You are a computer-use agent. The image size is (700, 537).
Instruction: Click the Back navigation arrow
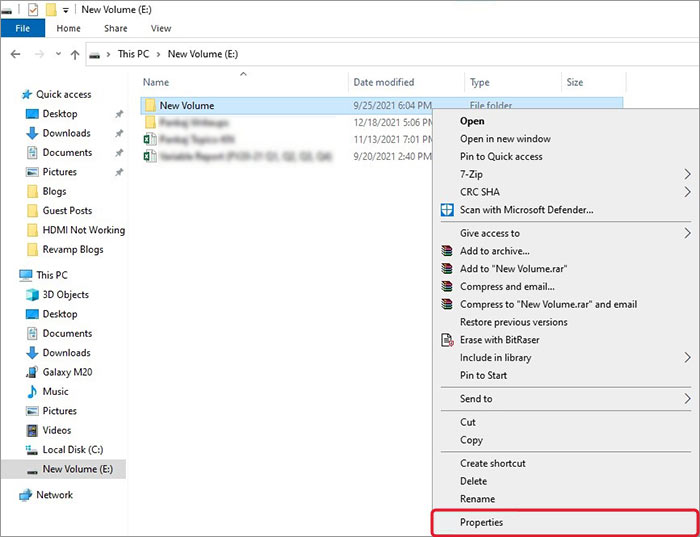tap(16, 54)
